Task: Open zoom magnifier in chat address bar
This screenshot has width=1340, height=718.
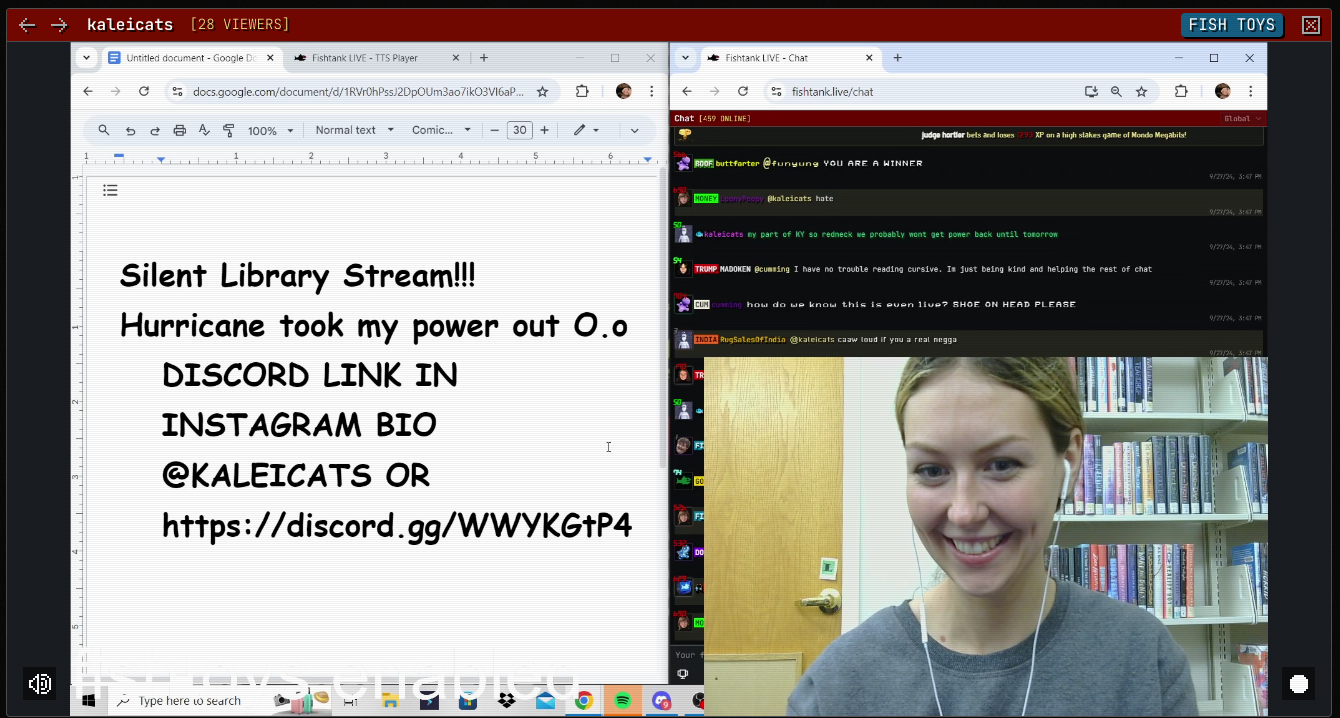Action: click(1116, 91)
